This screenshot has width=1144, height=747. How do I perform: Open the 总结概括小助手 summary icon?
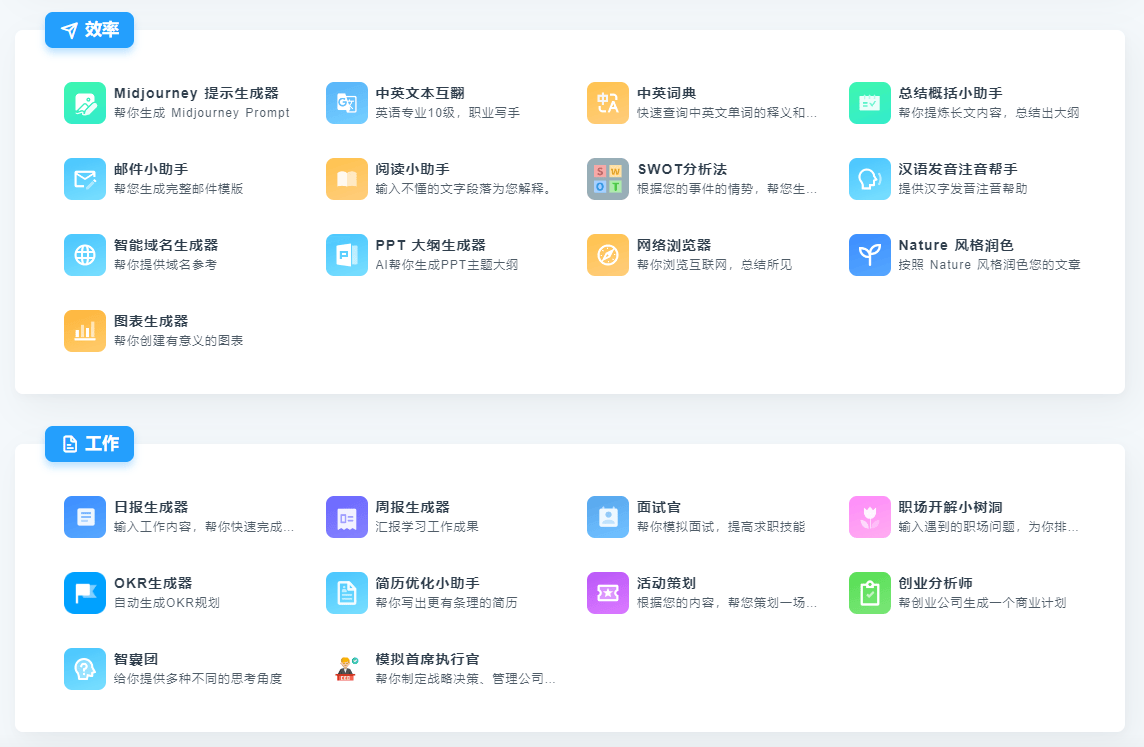(870, 103)
